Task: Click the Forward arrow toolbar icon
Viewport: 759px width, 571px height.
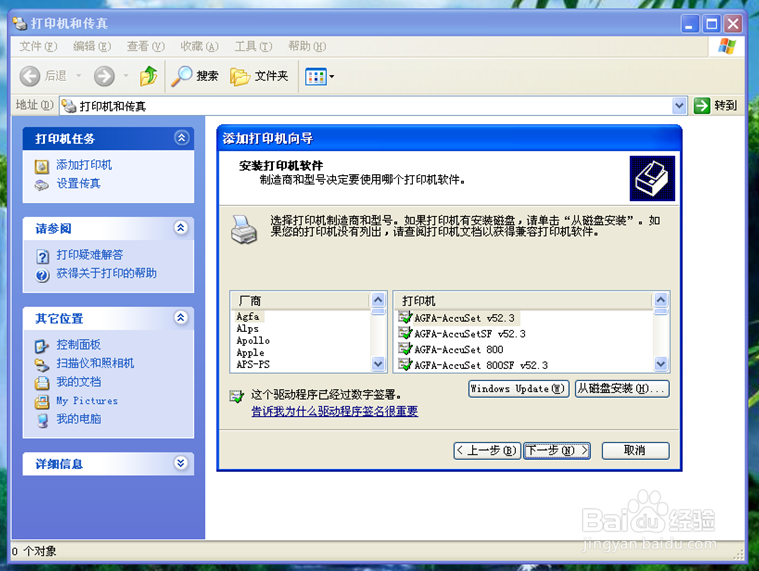Action: coord(104,76)
